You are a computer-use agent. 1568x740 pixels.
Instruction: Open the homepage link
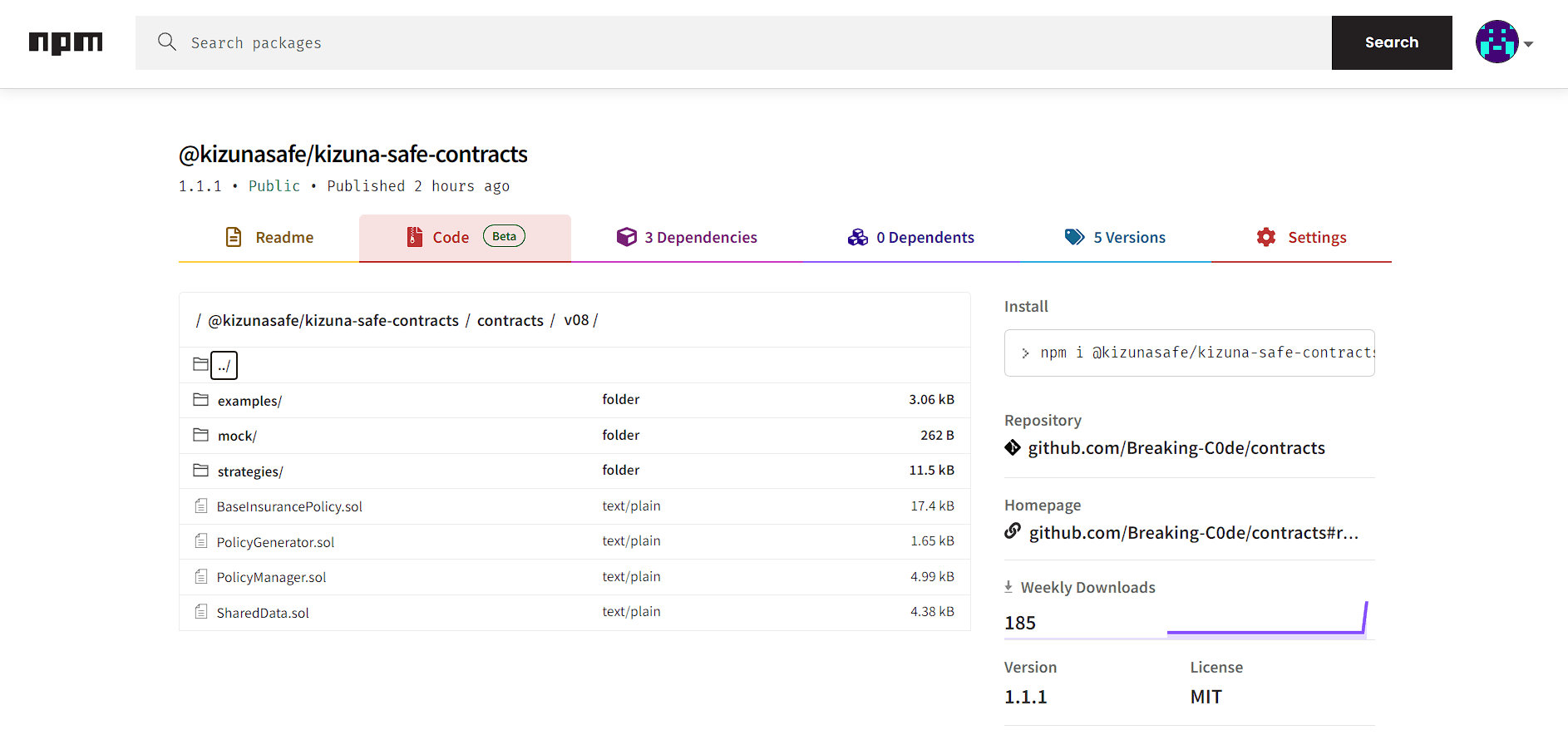[1194, 533]
